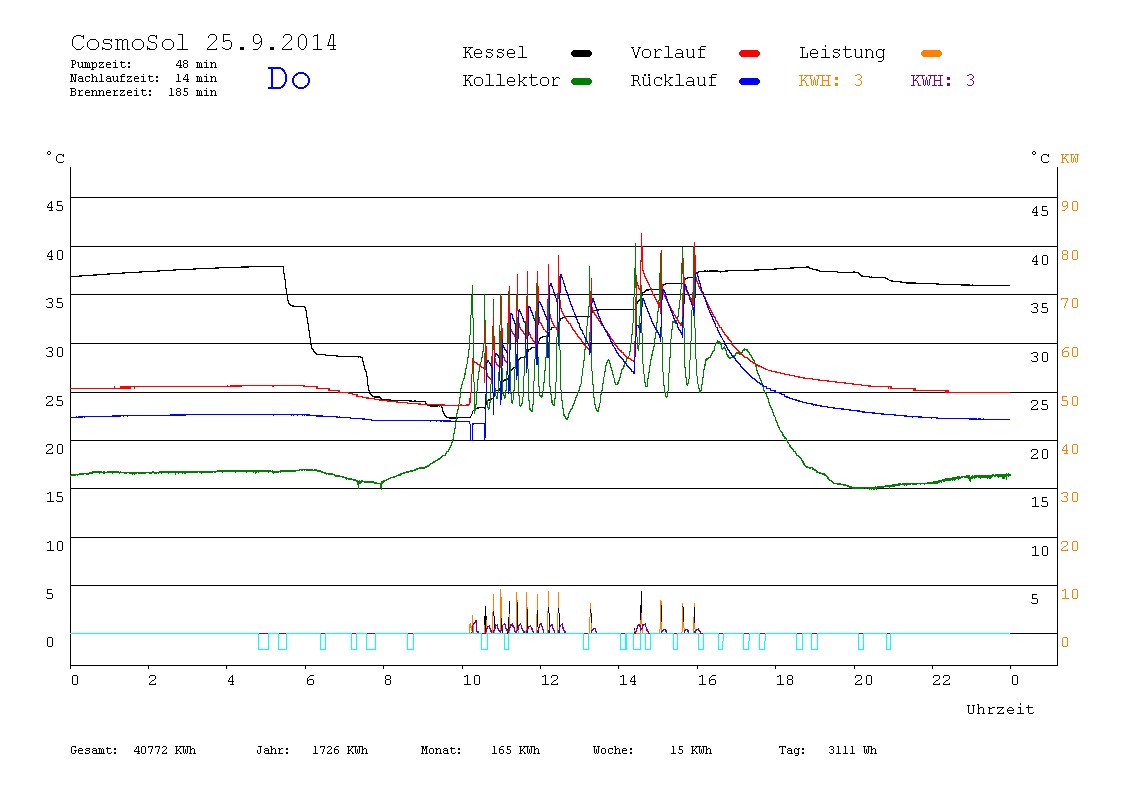
Task: Click the left axis 20 °C value
Action: 55,449
